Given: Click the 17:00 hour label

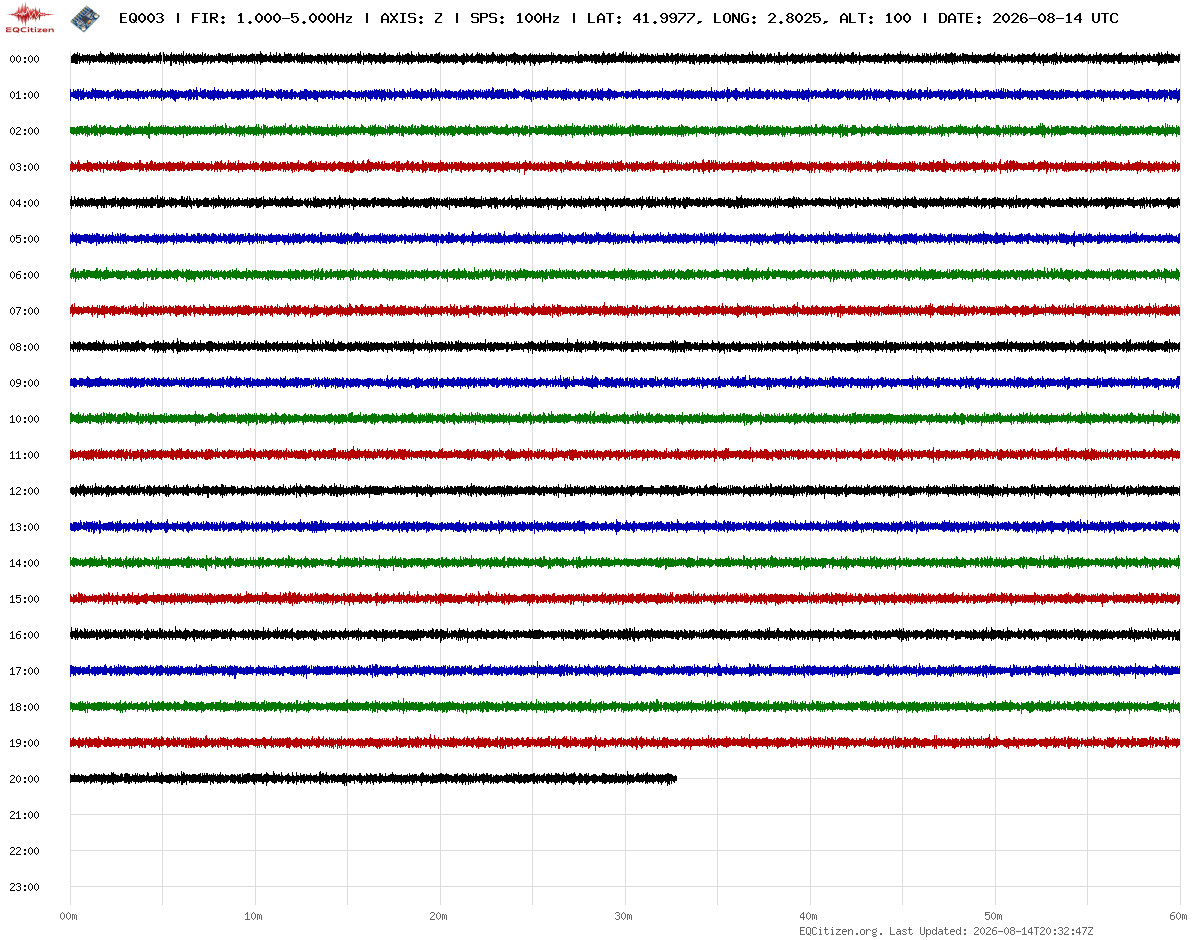Looking at the screenshot, I should (24, 671).
